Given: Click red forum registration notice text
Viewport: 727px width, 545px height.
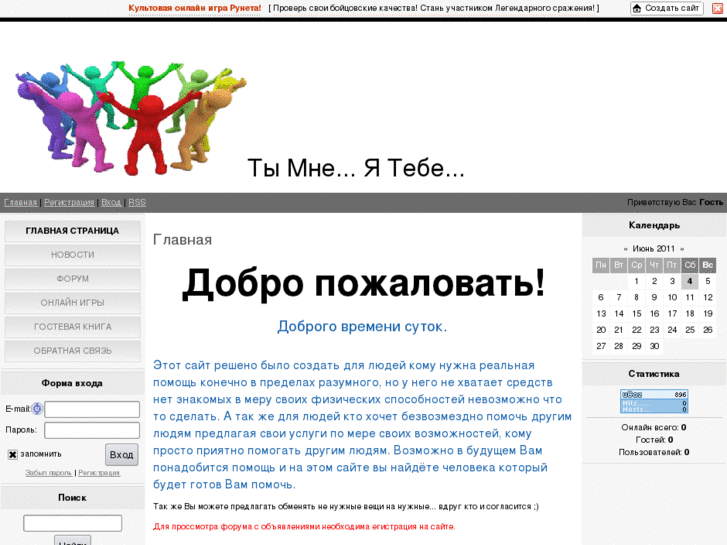Looking at the screenshot, I should [x=304, y=527].
